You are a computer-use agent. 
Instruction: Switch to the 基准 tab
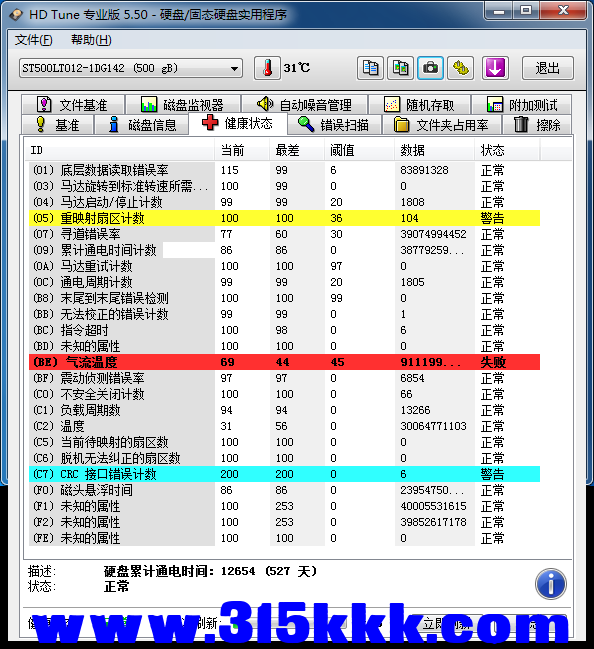[58, 125]
